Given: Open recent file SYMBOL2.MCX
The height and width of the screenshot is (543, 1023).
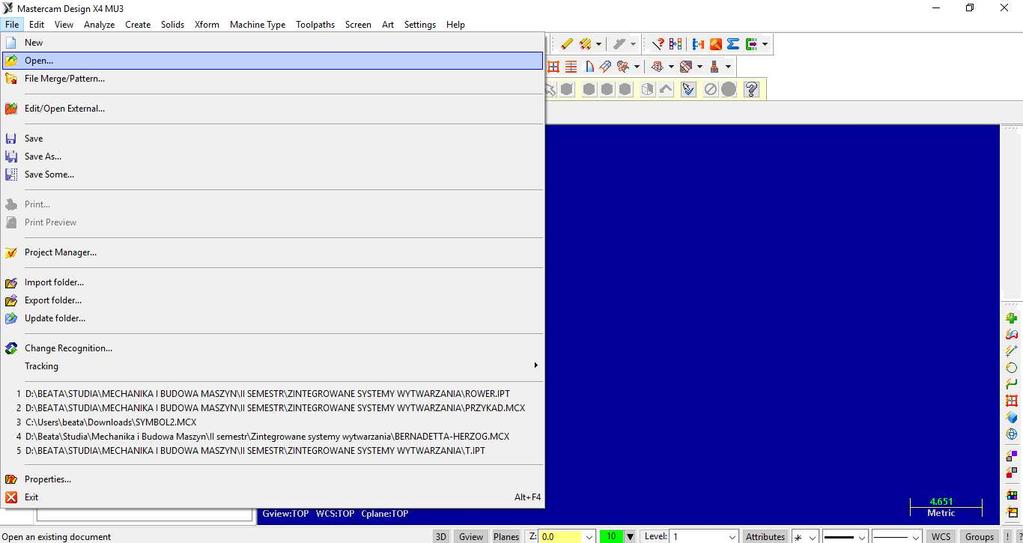Looking at the screenshot, I should [x=273, y=422].
